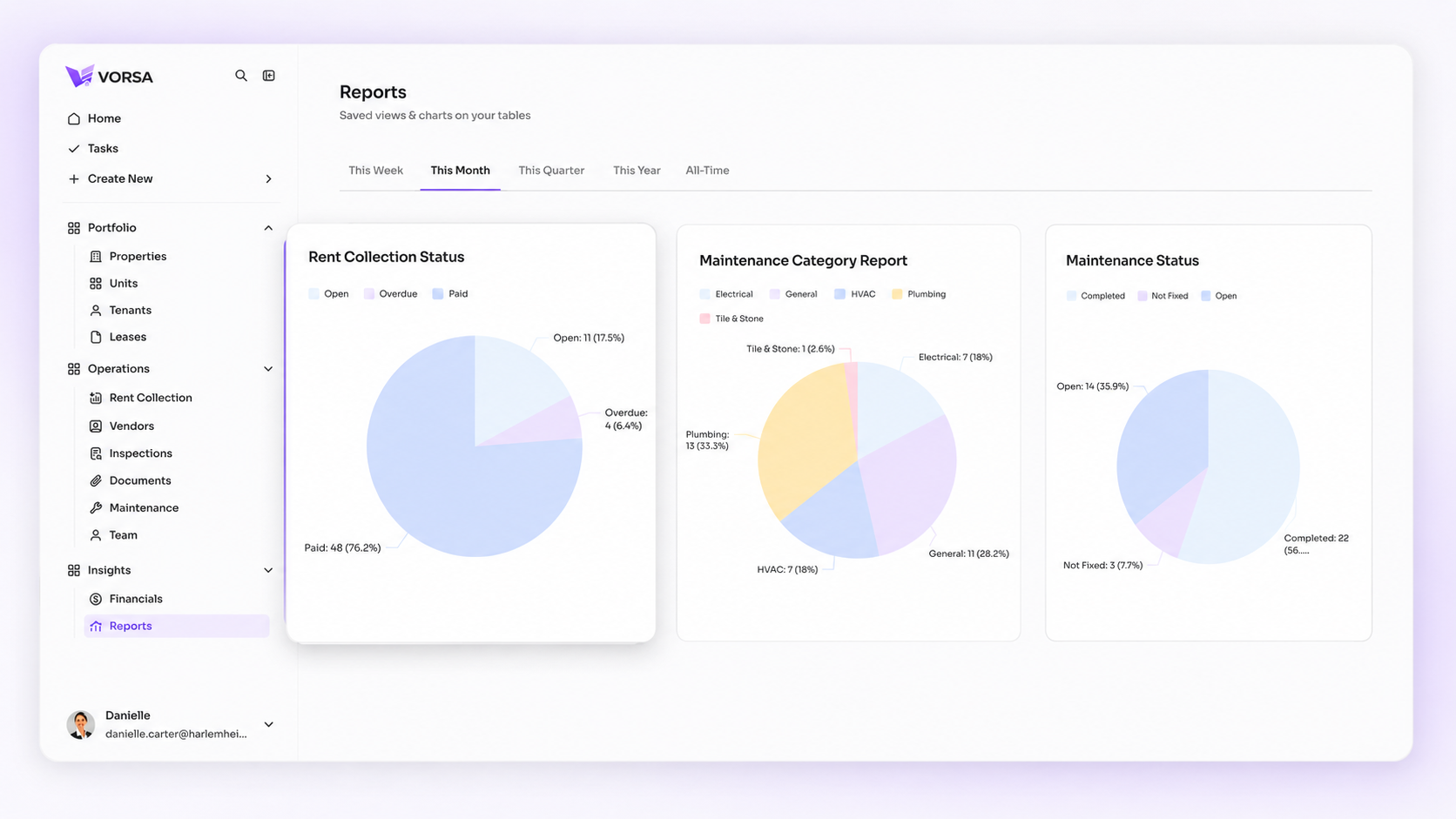Toggle the sidebar panel icon

click(269, 76)
